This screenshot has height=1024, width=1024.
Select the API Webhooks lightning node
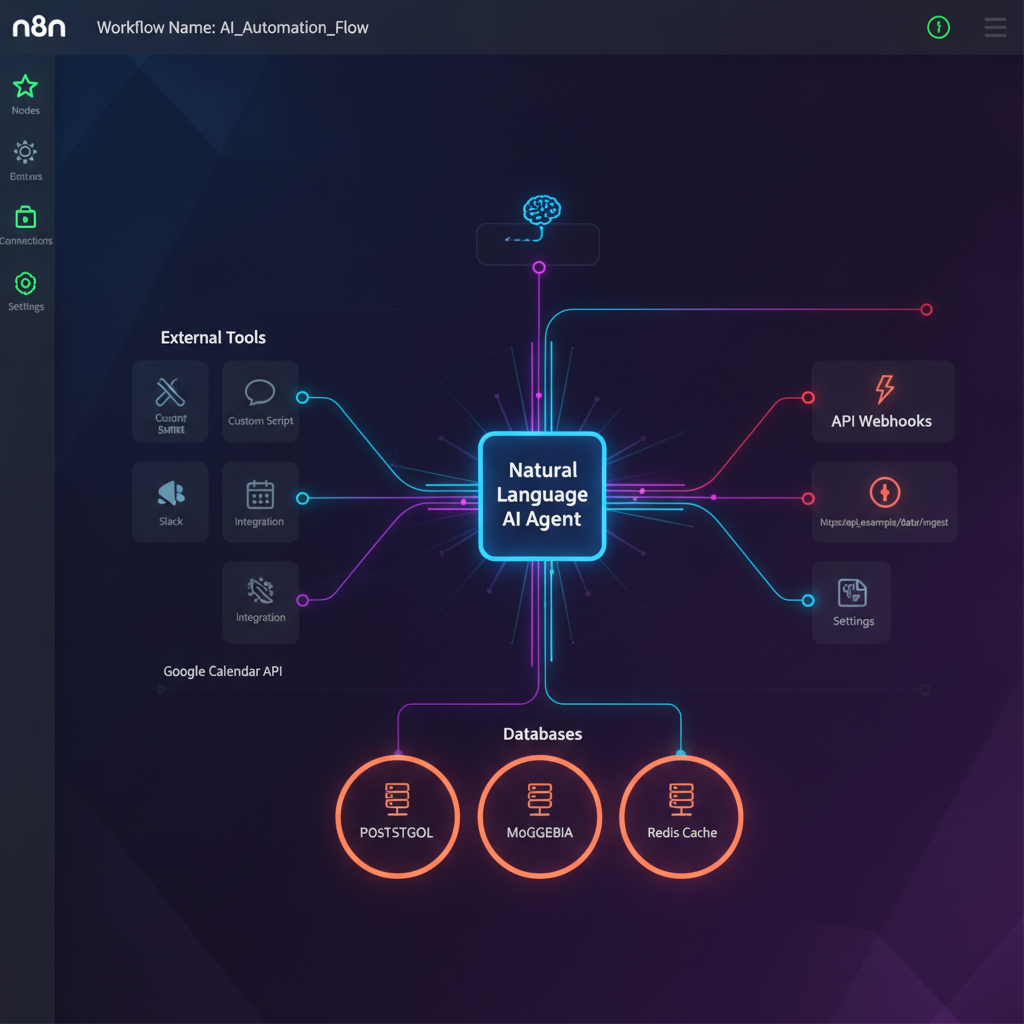[883, 401]
